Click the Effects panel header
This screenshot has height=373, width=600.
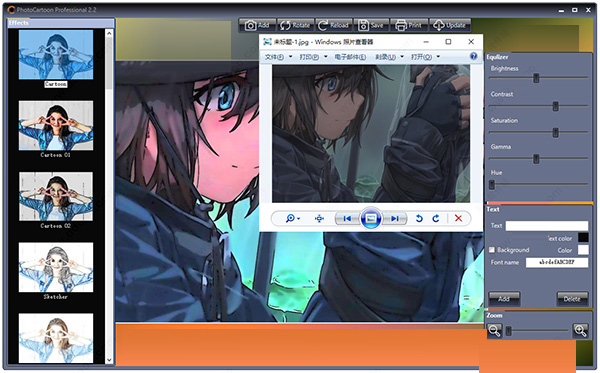pos(61,23)
